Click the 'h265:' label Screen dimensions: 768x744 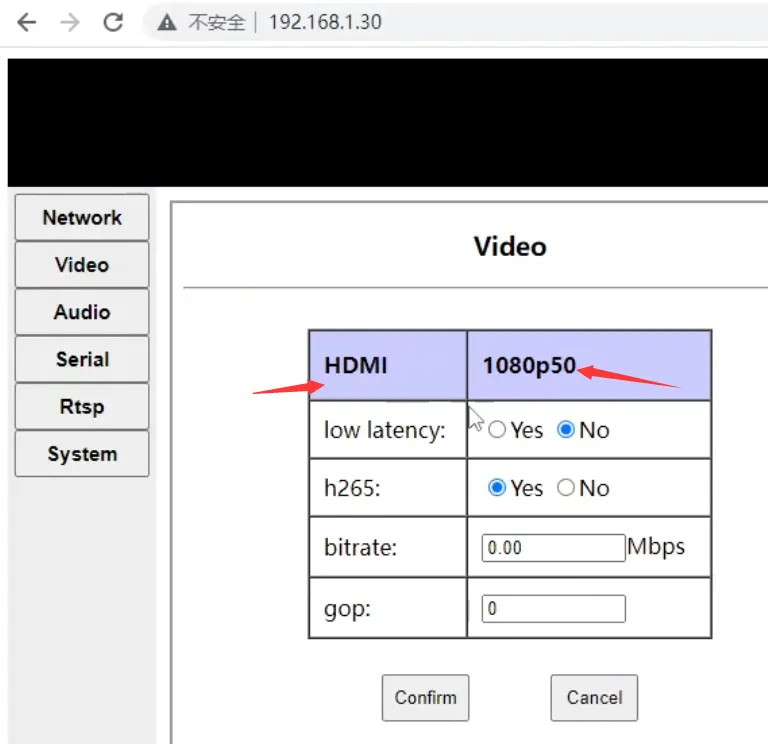(x=352, y=488)
